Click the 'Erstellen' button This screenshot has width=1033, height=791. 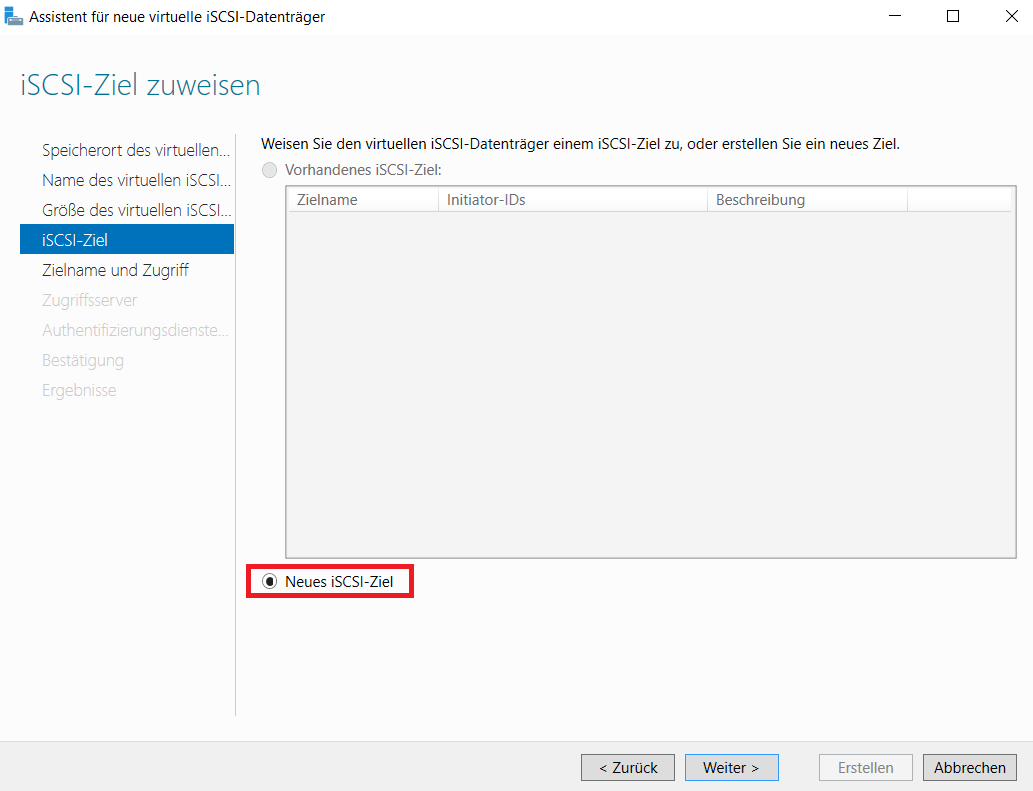click(x=865, y=768)
